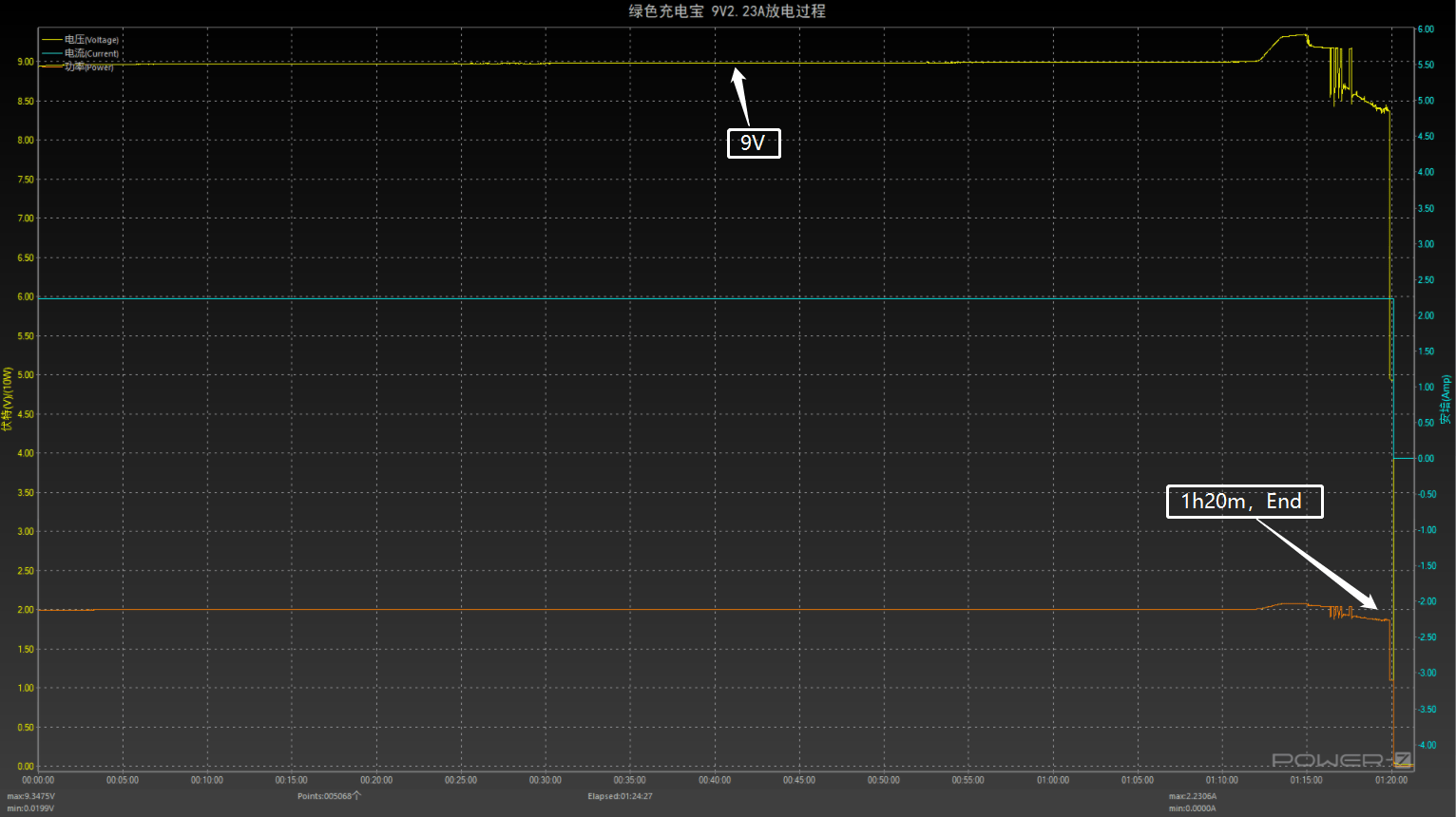The image size is (1456, 817).
Task: Click the max:9.3475V voltage readout
Action: point(31,796)
